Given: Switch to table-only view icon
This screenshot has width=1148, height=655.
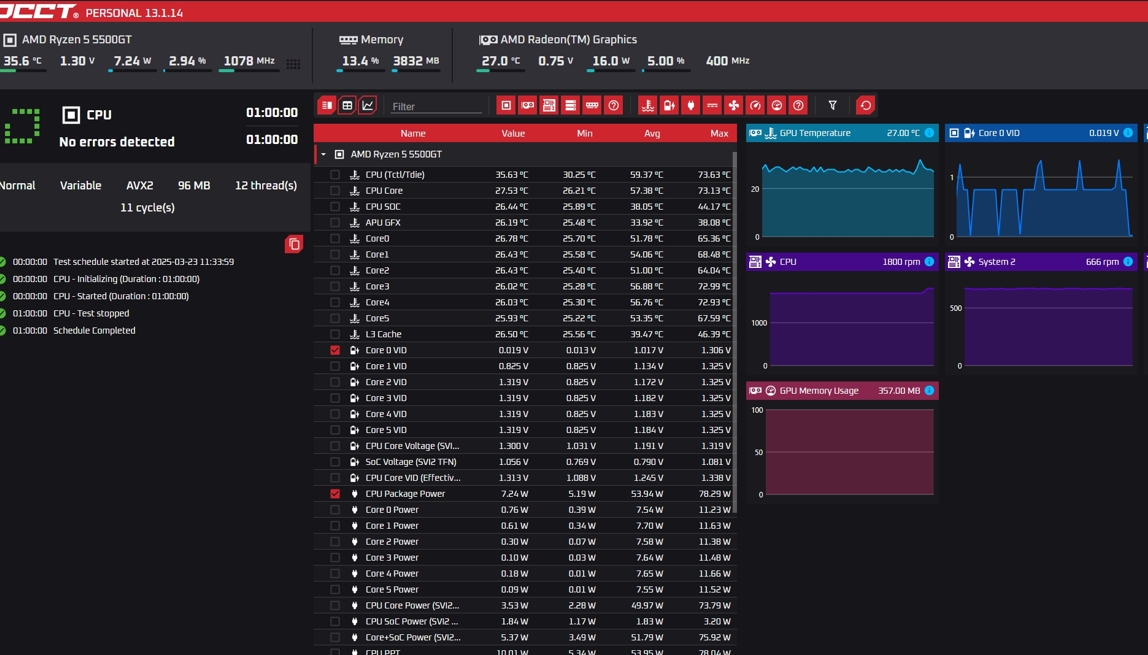Looking at the screenshot, I should (x=347, y=105).
